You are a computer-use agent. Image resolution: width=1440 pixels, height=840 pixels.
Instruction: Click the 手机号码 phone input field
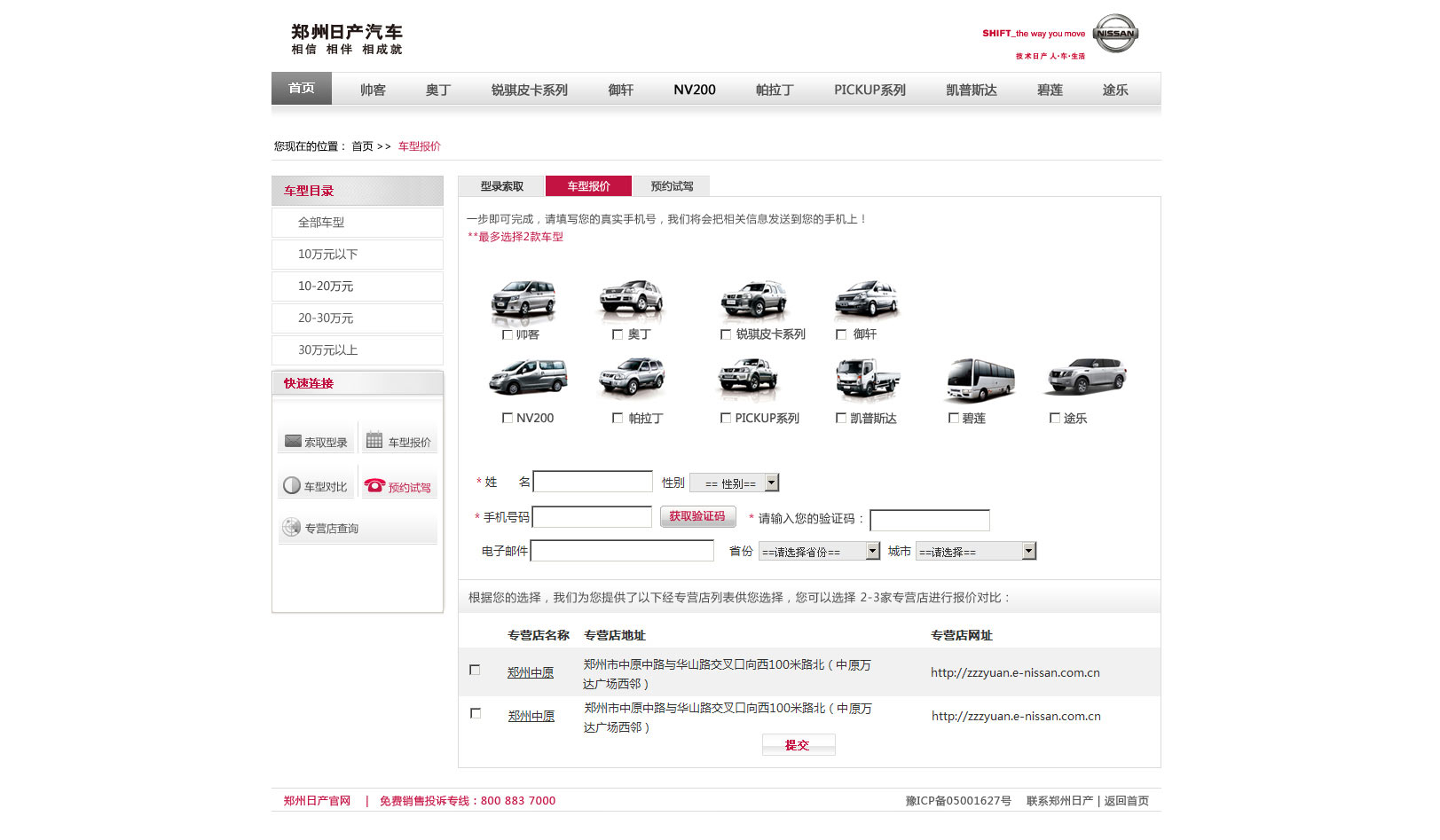(592, 517)
